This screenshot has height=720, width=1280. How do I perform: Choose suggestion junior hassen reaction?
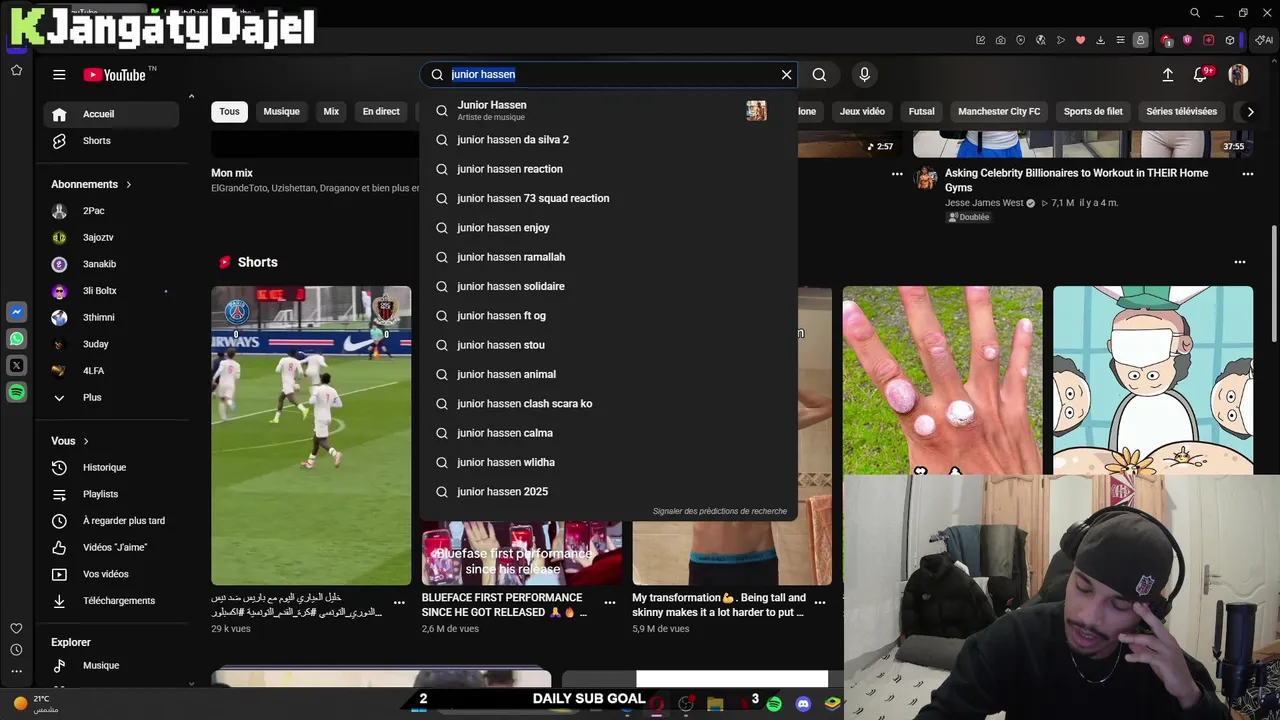608,169
